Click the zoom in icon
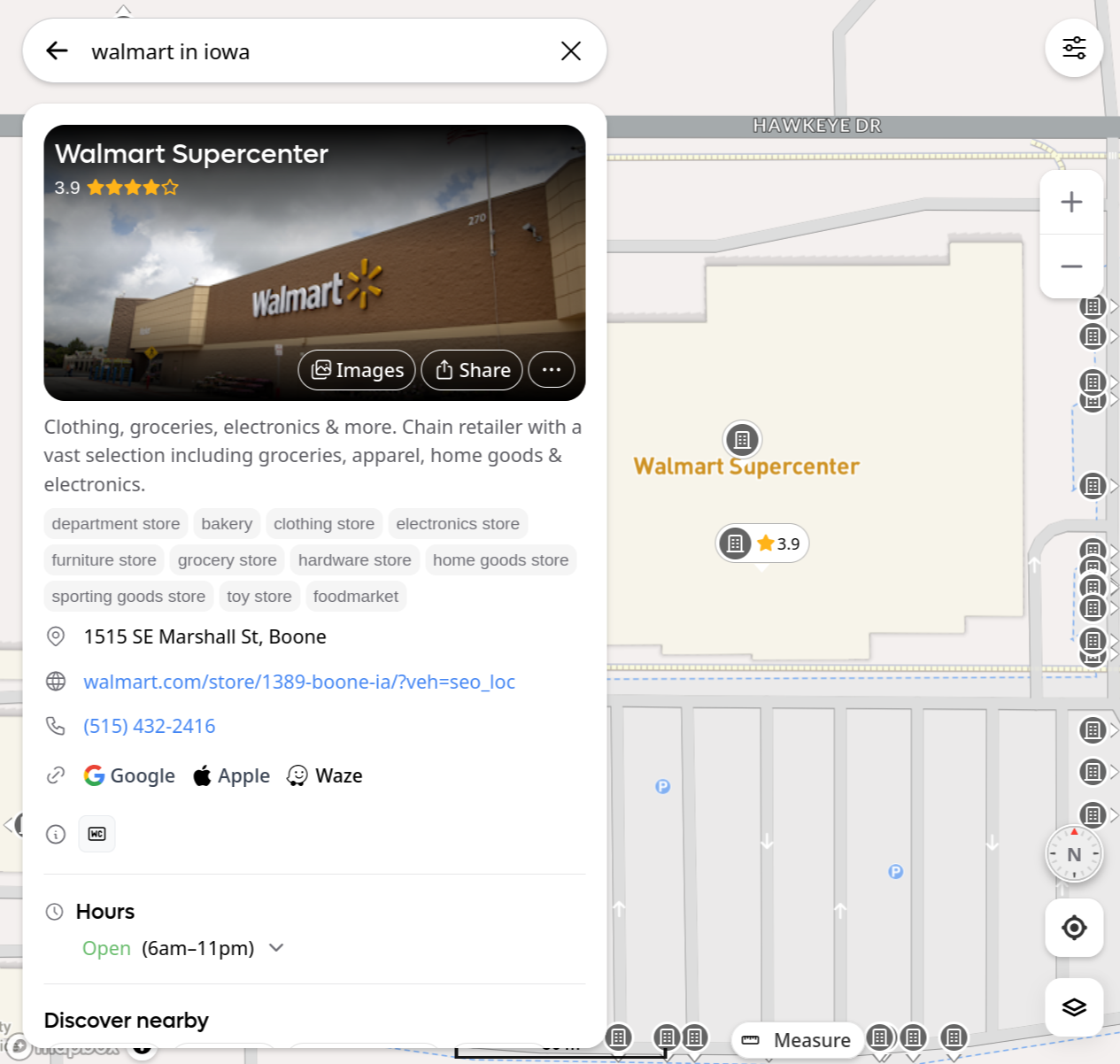This screenshot has width=1120, height=1064. 1071,202
